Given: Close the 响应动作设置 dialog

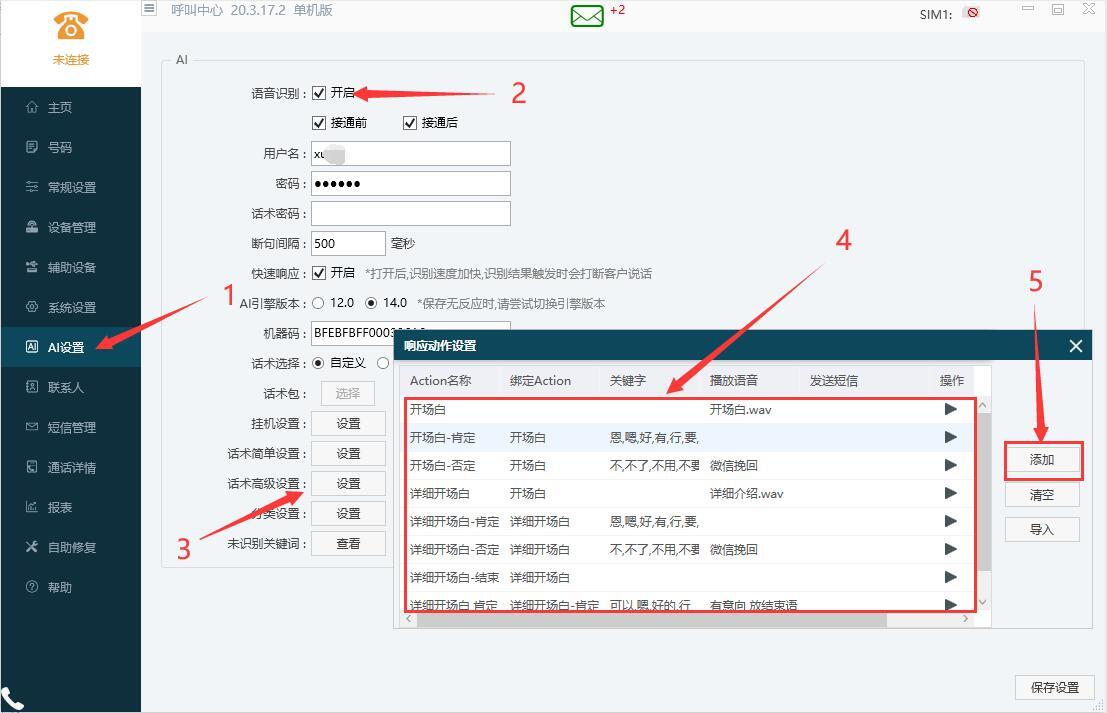Looking at the screenshot, I should pos(1075,346).
